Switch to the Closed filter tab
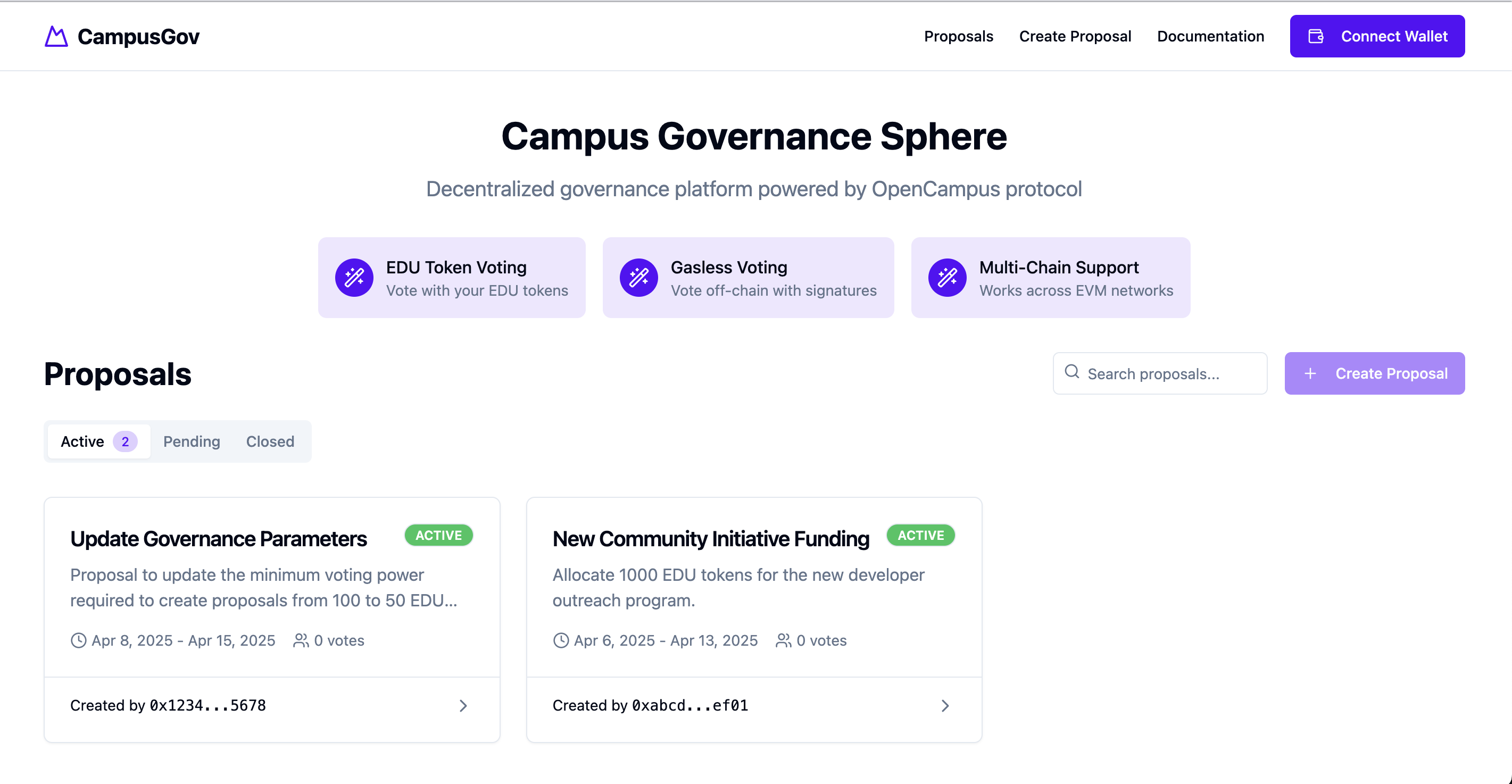This screenshot has height=784, width=1512. [269, 441]
